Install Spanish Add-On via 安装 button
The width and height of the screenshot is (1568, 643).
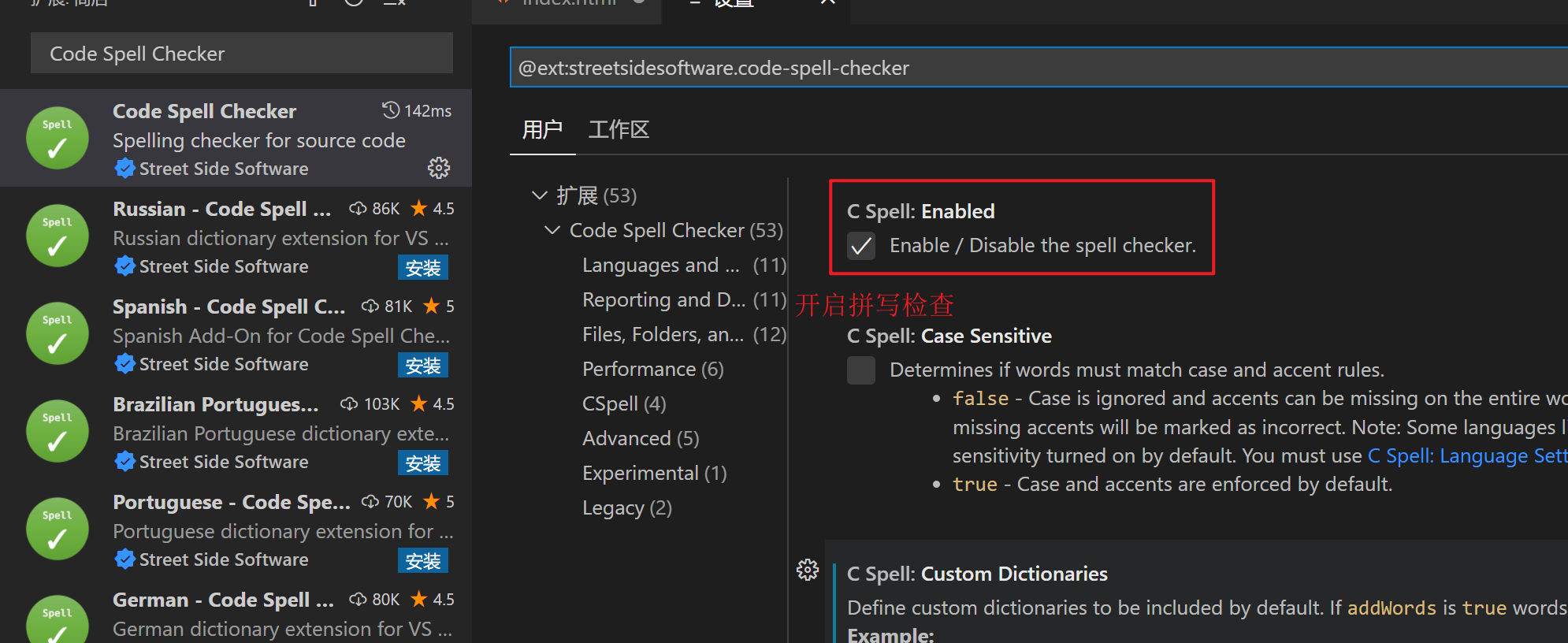point(423,366)
